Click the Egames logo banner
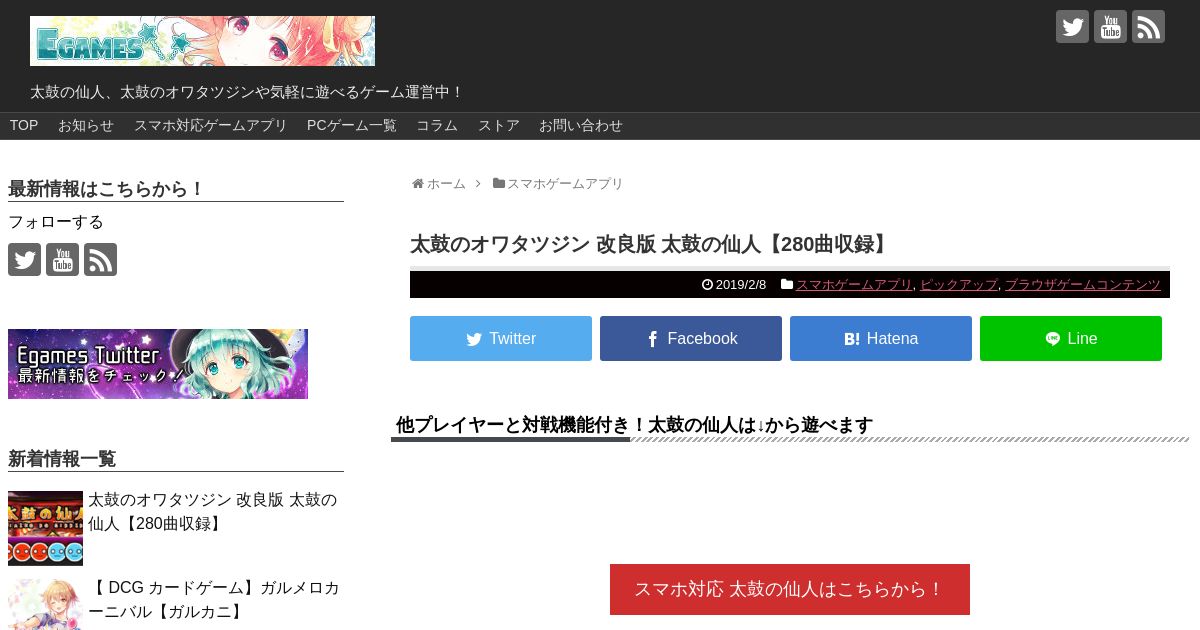This screenshot has height=630, width=1200. pyautogui.click(x=202, y=41)
